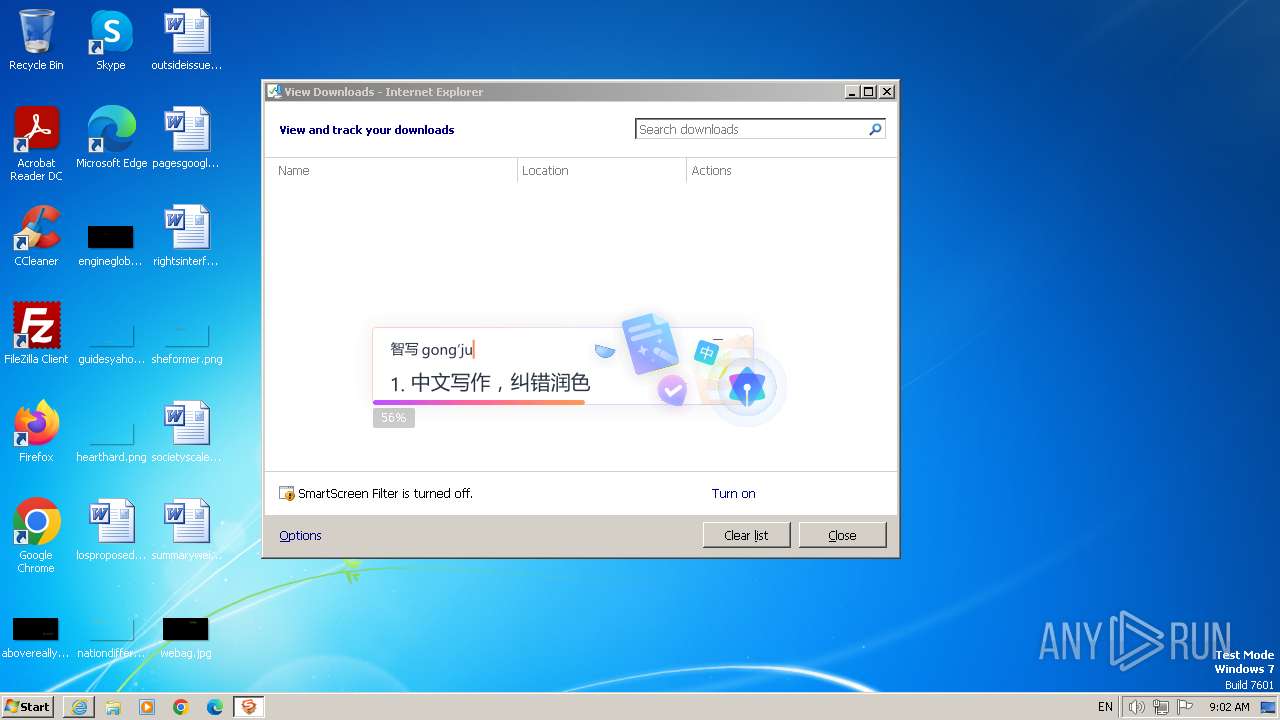Launch Acrobat Reader DC shortcut
The image size is (1280, 720).
[x=36, y=143]
